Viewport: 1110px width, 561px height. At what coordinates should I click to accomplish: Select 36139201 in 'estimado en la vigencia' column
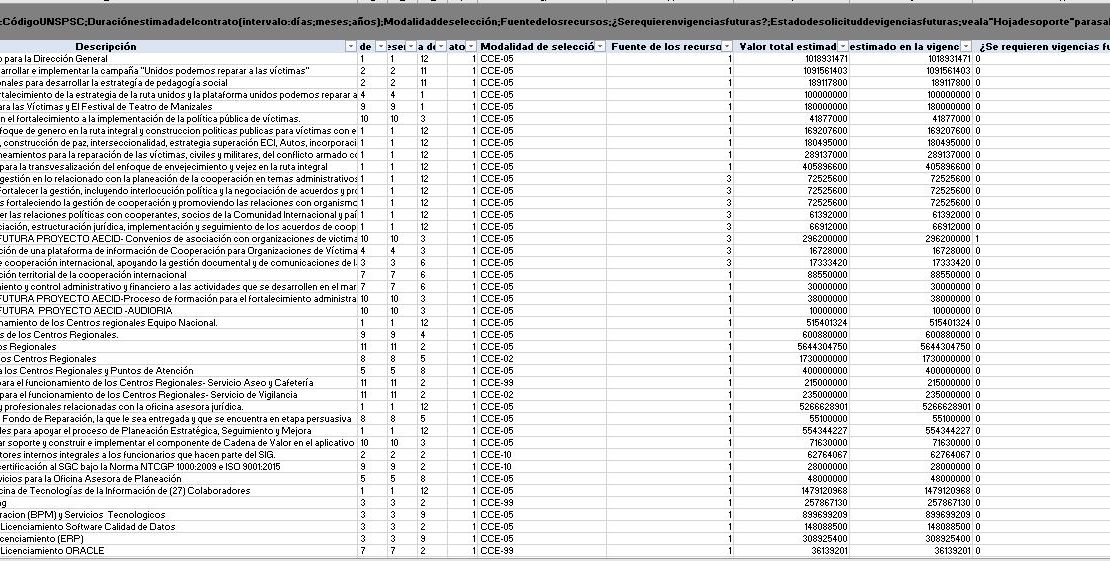(x=911, y=551)
